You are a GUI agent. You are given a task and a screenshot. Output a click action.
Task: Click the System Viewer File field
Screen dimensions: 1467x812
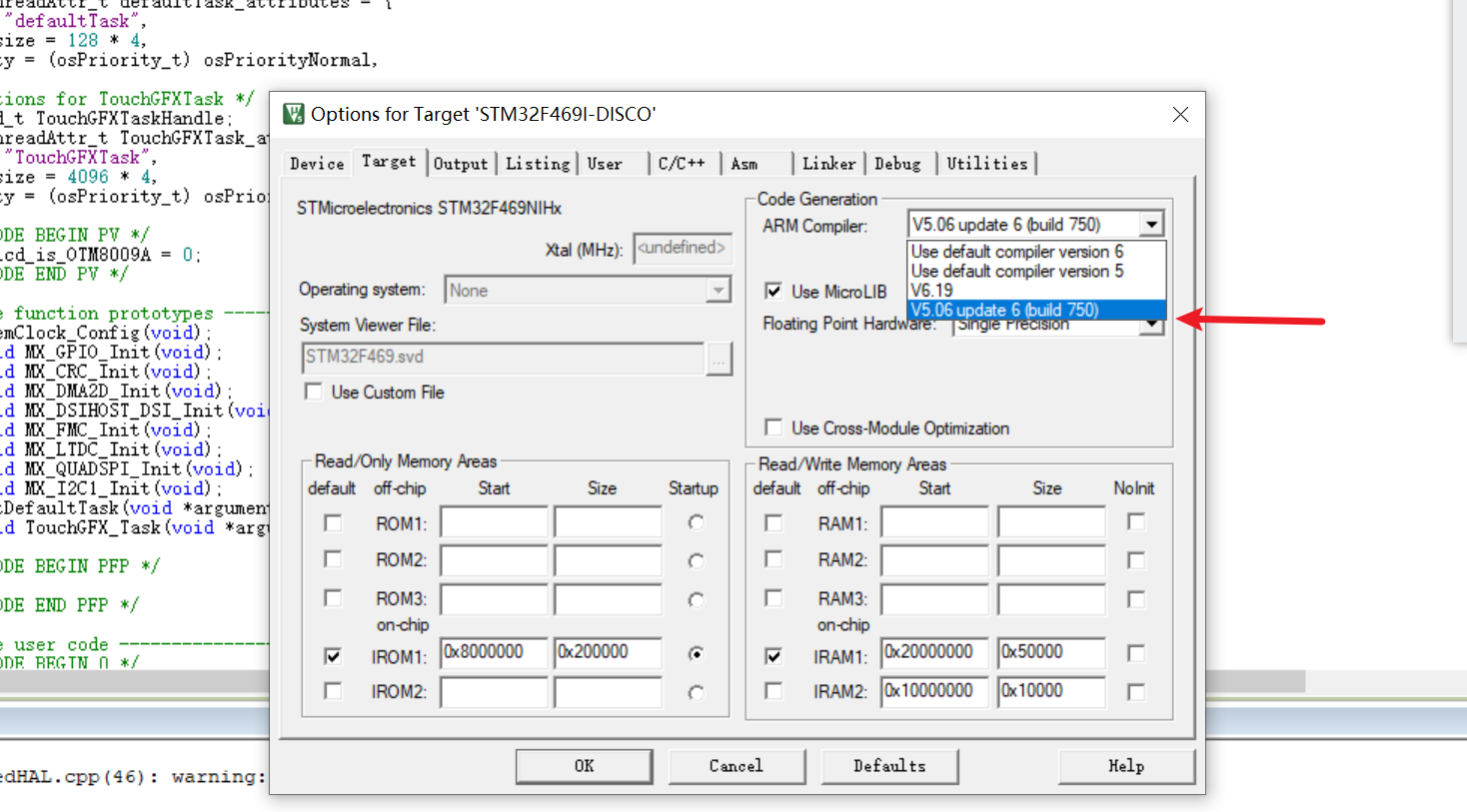(503, 358)
